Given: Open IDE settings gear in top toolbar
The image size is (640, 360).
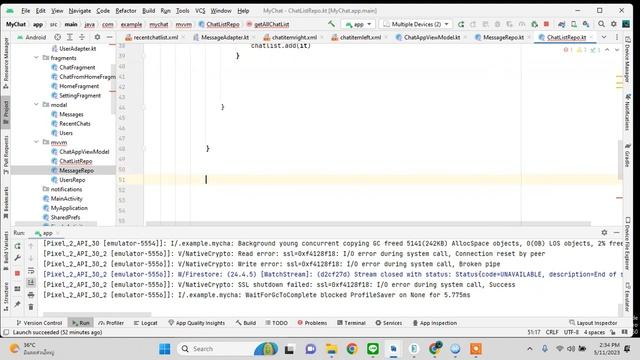Looking at the screenshot, I should [x=613, y=24].
